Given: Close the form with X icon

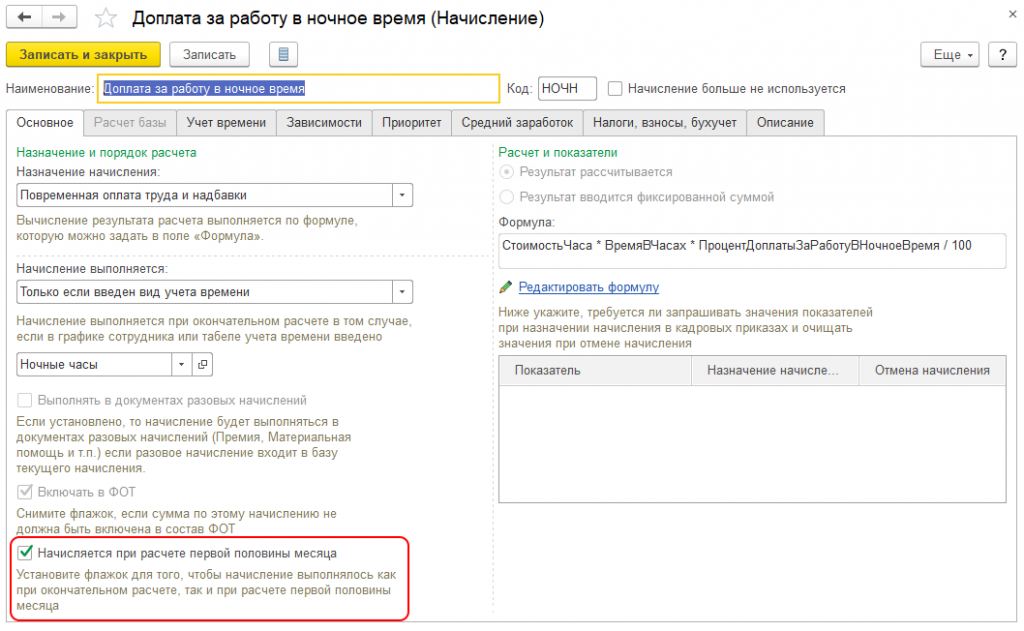Looking at the screenshot, I should pyautogui.click(x=1001, y=14).
